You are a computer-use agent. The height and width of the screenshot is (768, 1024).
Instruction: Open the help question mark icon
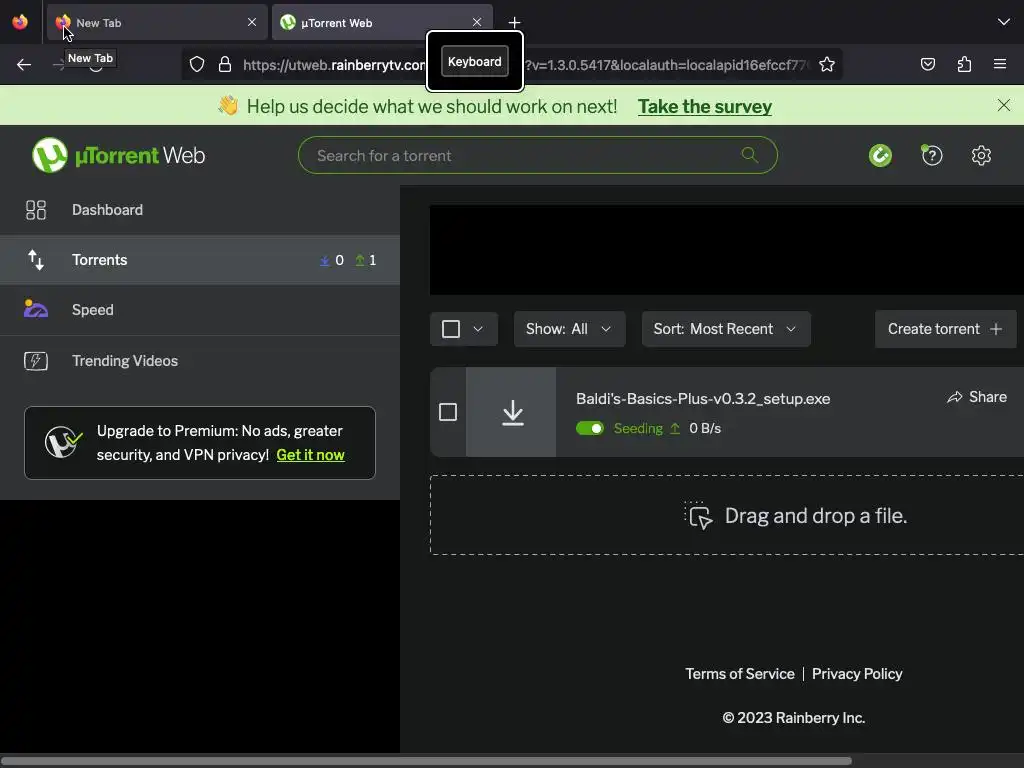coord(932,155)
